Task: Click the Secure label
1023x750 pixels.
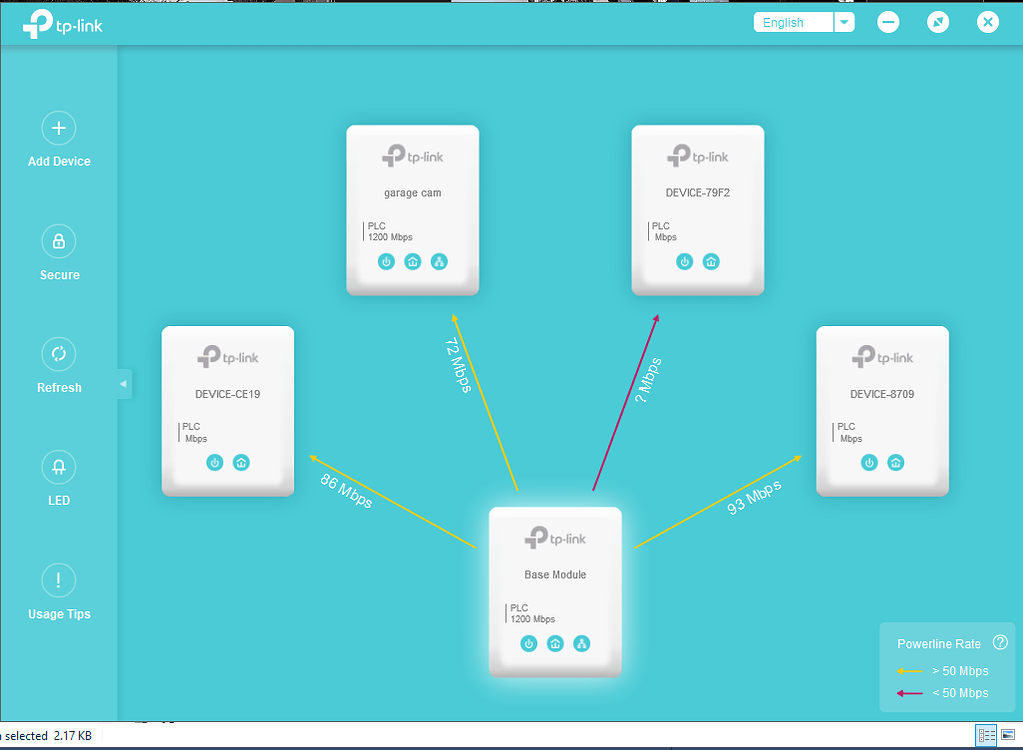Action: pos(59,275)
